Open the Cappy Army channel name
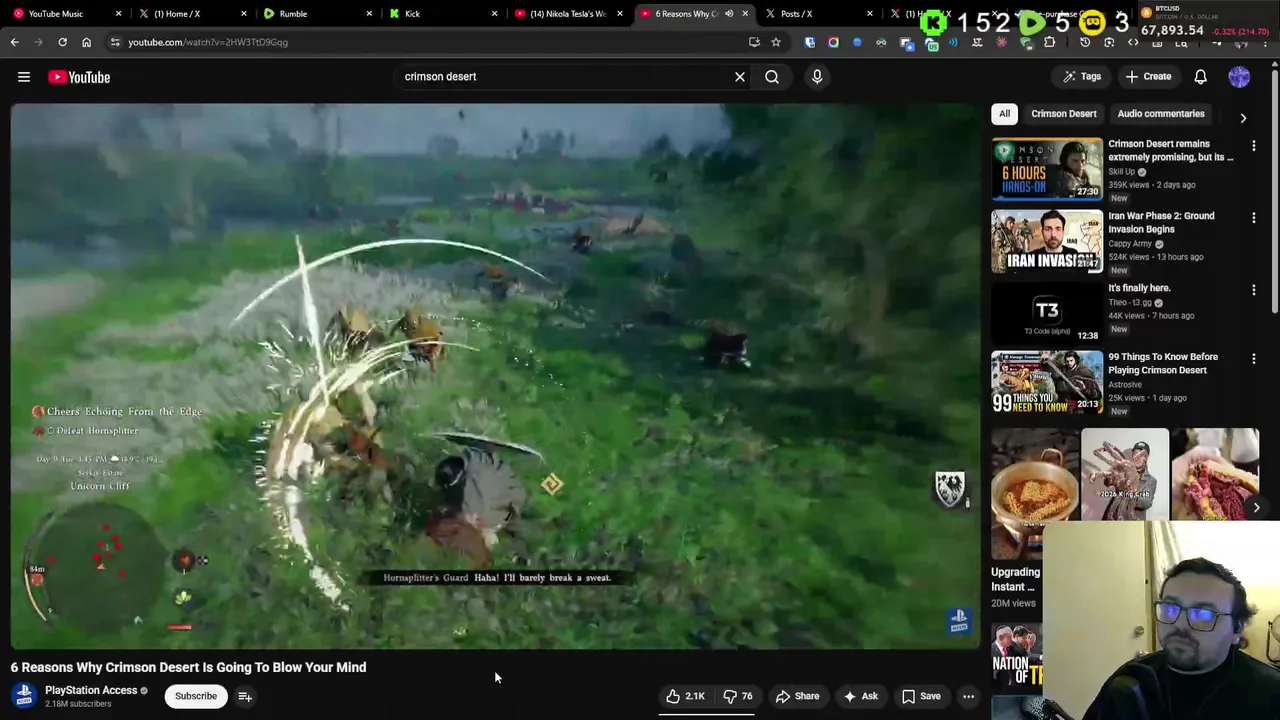The height and width of the screenshot is (720, 1280). (x=1130, y=244)
